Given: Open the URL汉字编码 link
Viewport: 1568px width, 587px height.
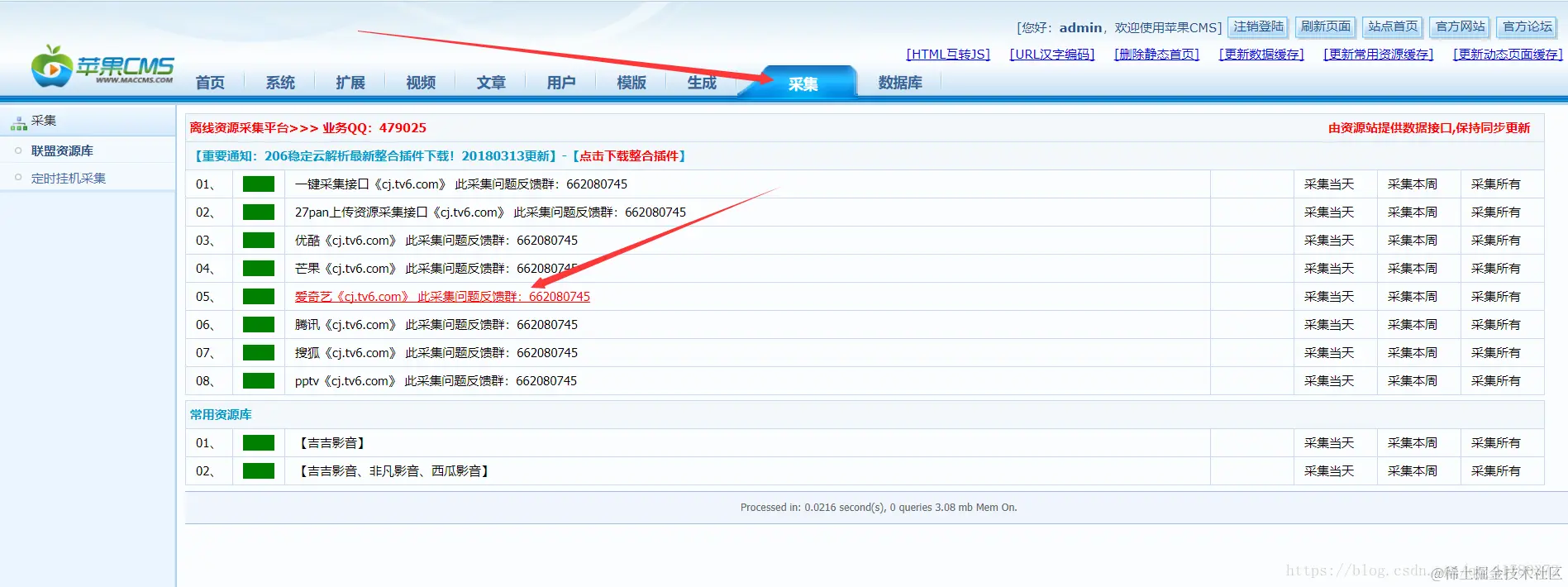Looking at the screenshot, I should point(1052,55).
